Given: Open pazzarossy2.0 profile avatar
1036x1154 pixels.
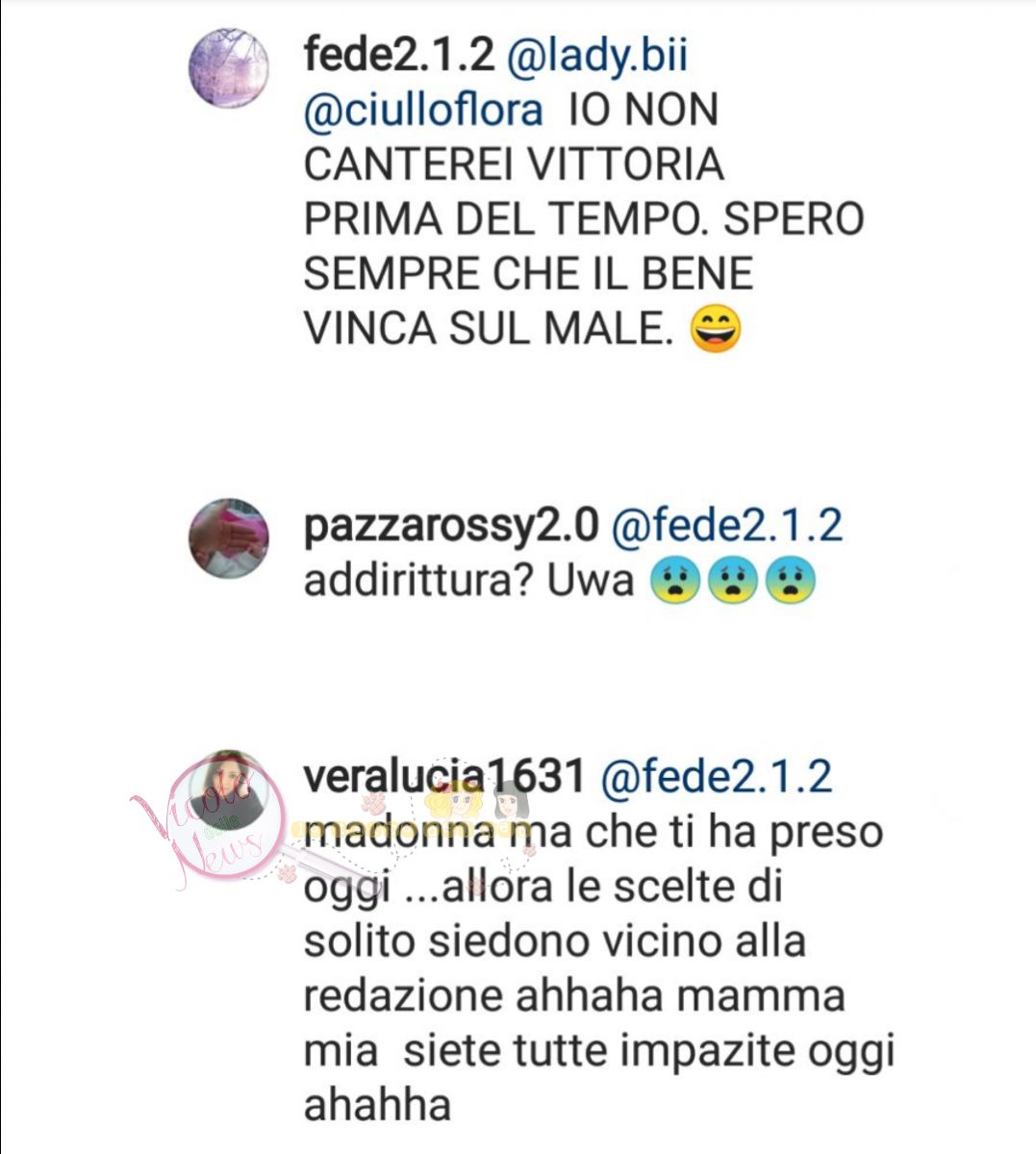Looking at the screenshot, I should click(x=228, y=539).
